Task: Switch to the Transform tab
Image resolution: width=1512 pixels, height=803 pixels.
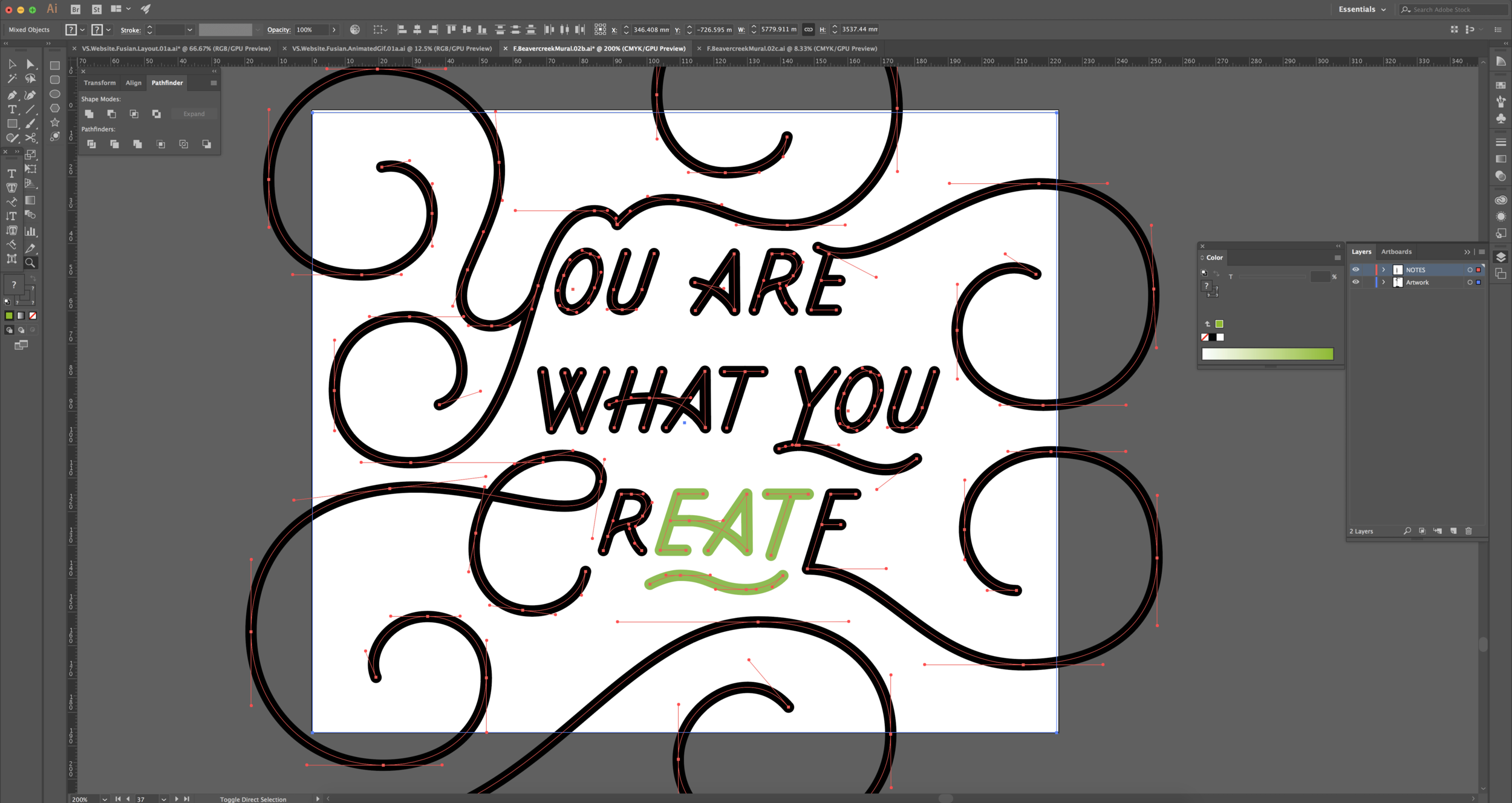Action: (100, 83)
